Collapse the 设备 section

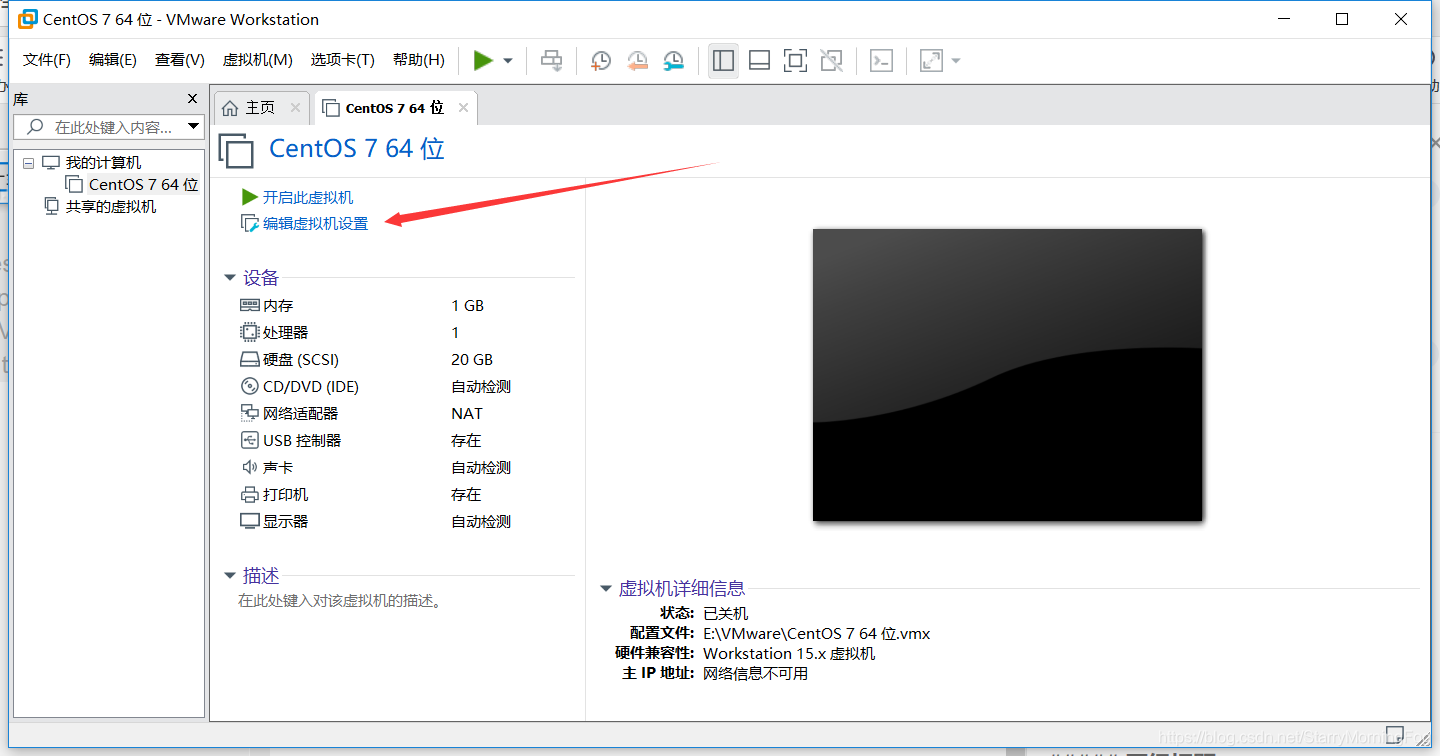pyautogui.click(x=230, y=278)
